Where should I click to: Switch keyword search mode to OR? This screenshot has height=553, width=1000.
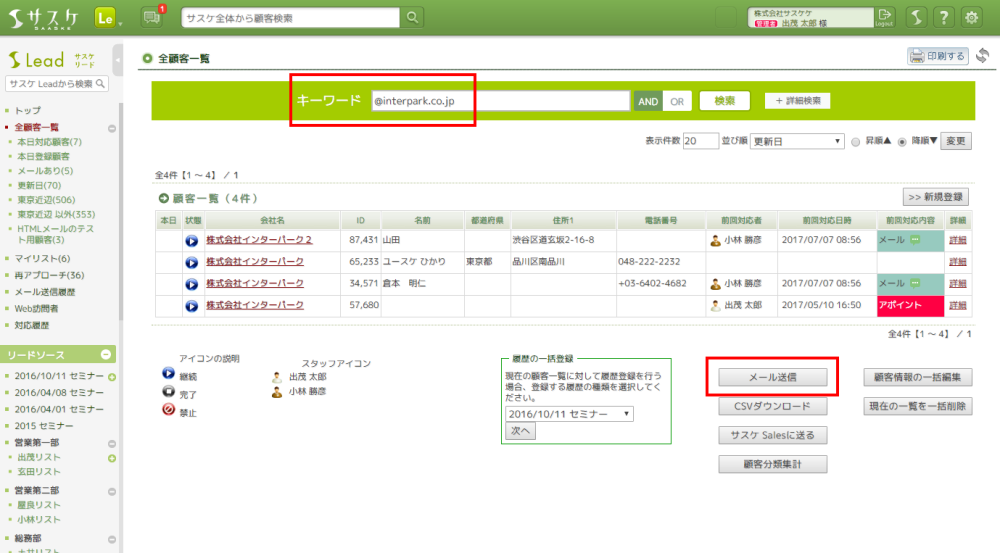[x=677, y=101]
